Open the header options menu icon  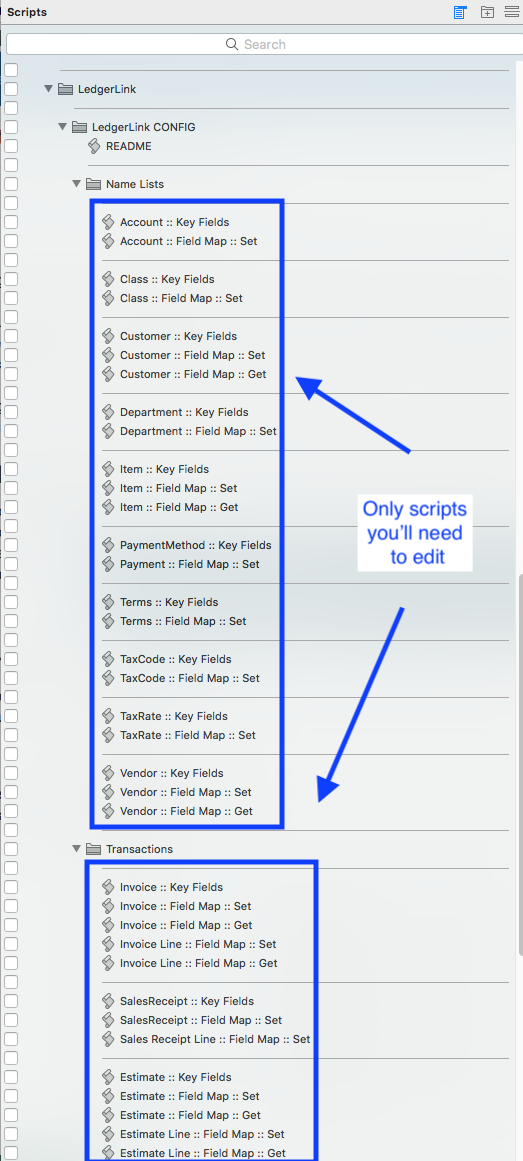click(x=511, y=12)
